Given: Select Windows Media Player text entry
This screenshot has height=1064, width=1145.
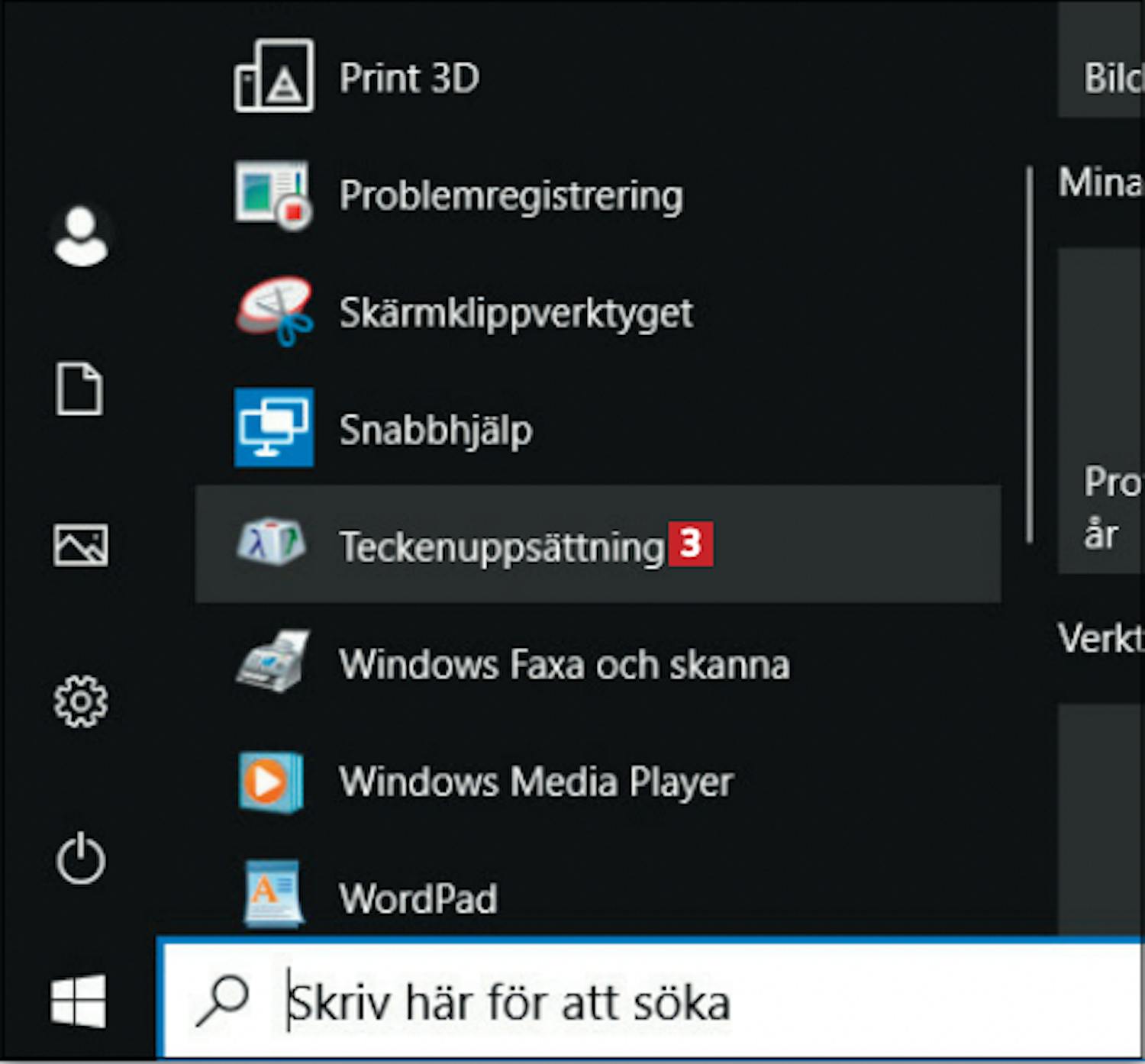Looking at the screenshot, I should pyautogui.click(x=537, y=783).
